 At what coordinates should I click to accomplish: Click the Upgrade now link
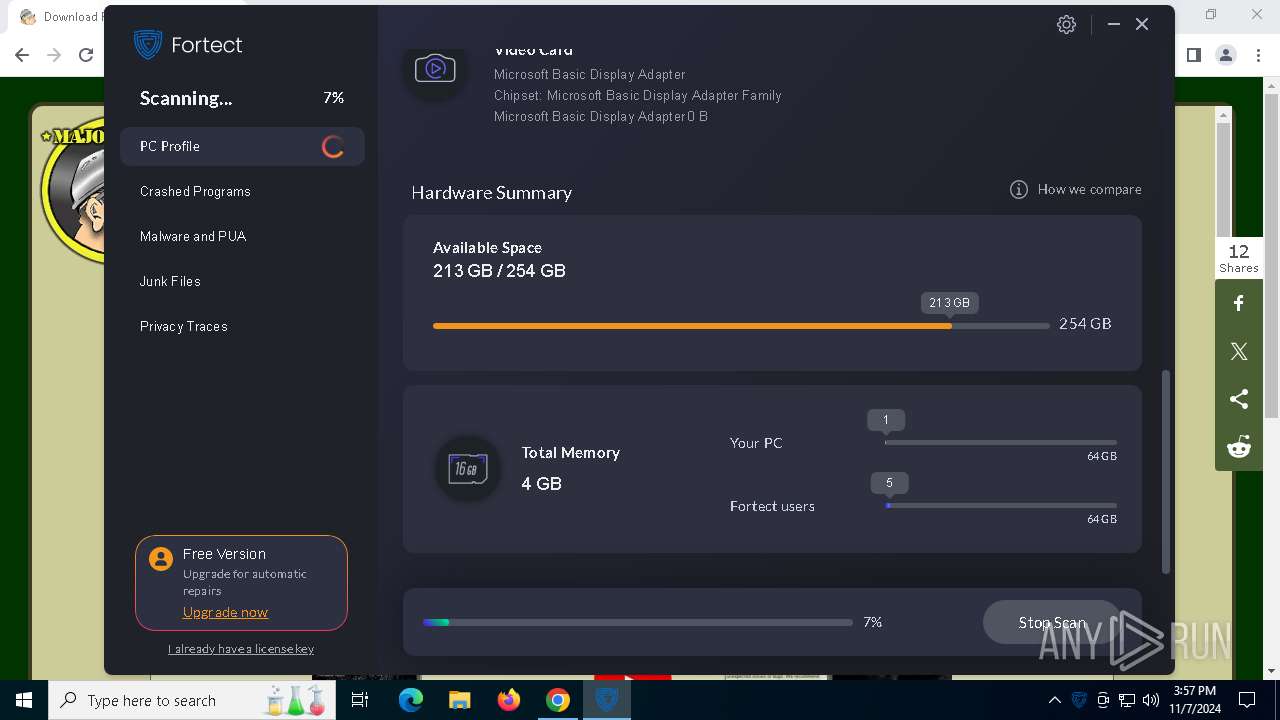[225, 612]
